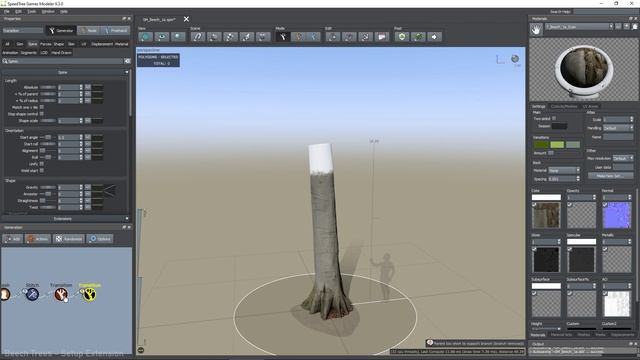The width and height of the screenshot is (640, 360).
Task: Open the Window menu
Action: pos(48,11)
